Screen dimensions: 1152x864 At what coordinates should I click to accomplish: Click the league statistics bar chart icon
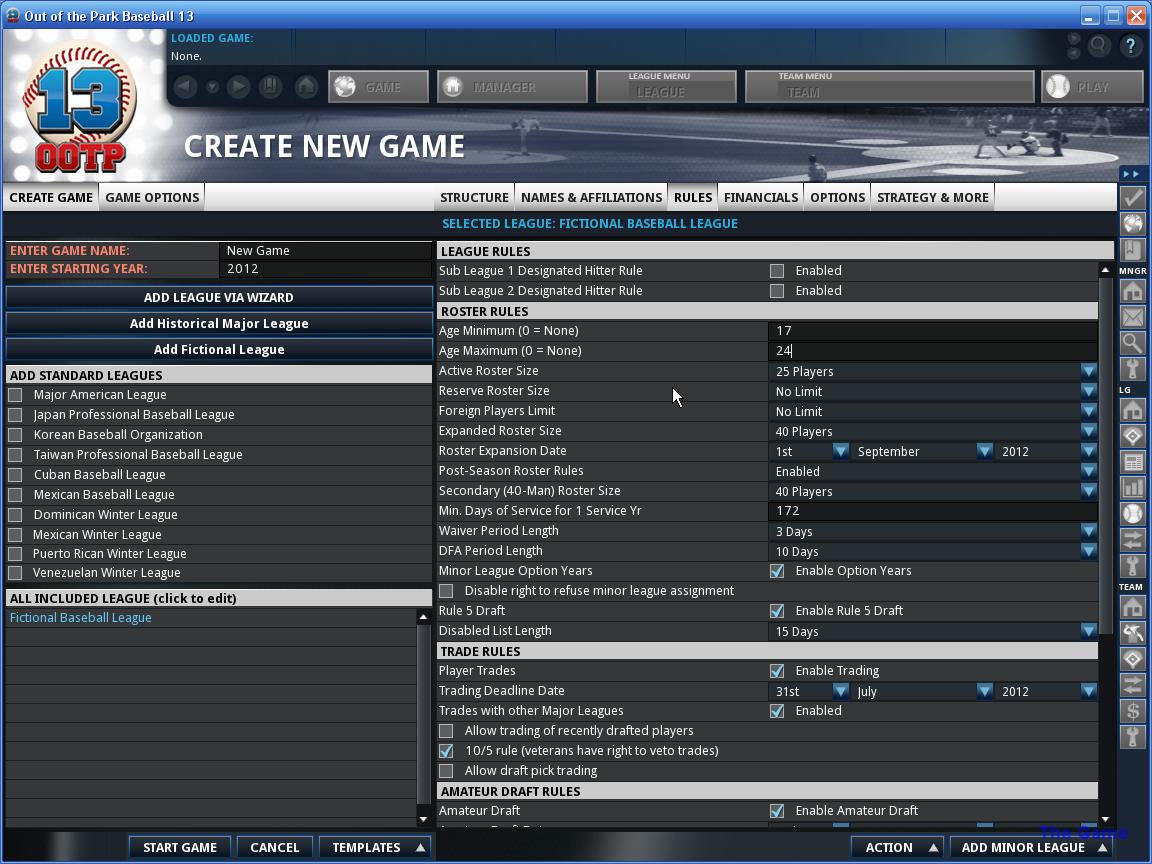[1132, 488]
